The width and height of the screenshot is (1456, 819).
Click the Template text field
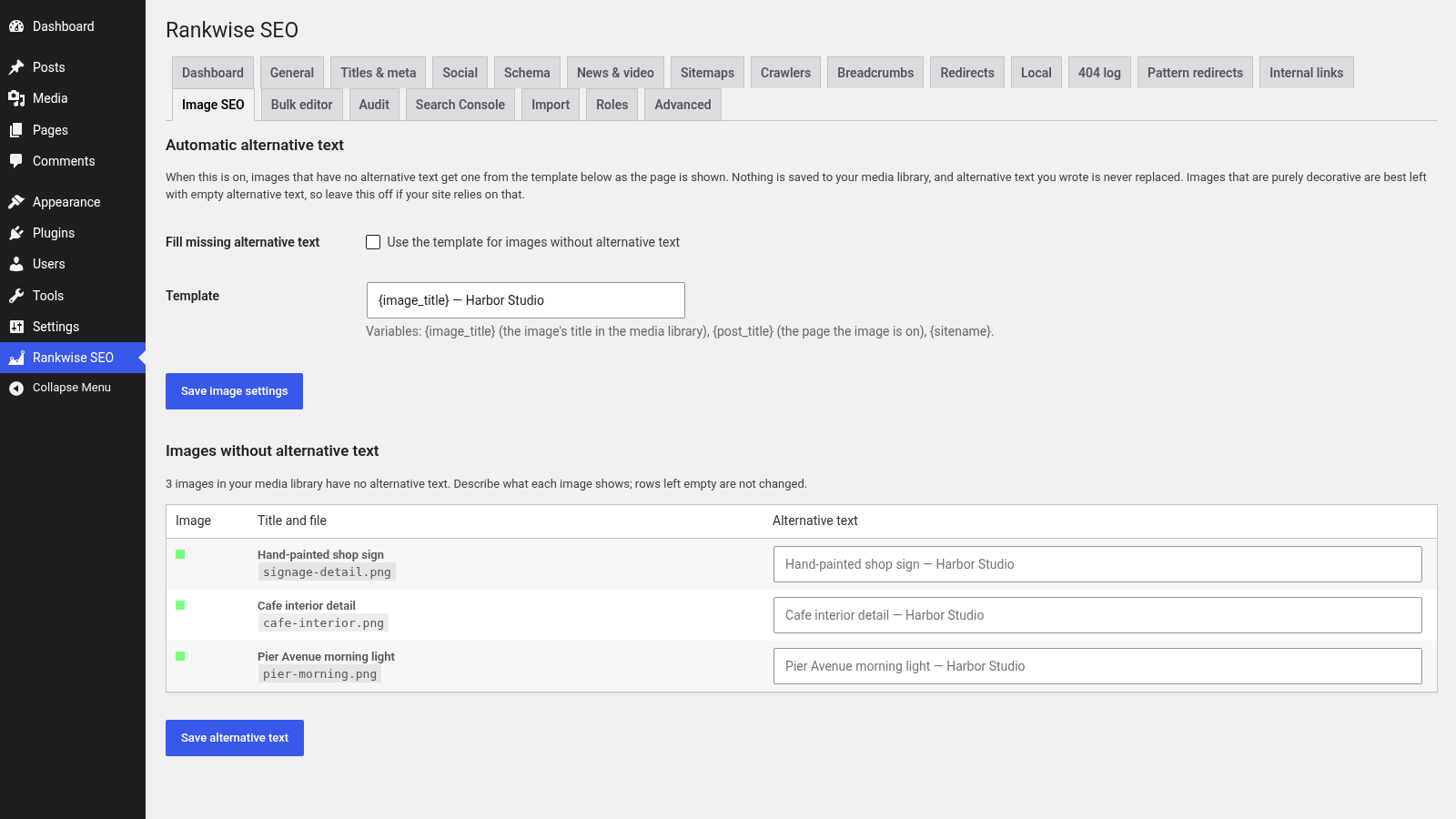point(526,300)
